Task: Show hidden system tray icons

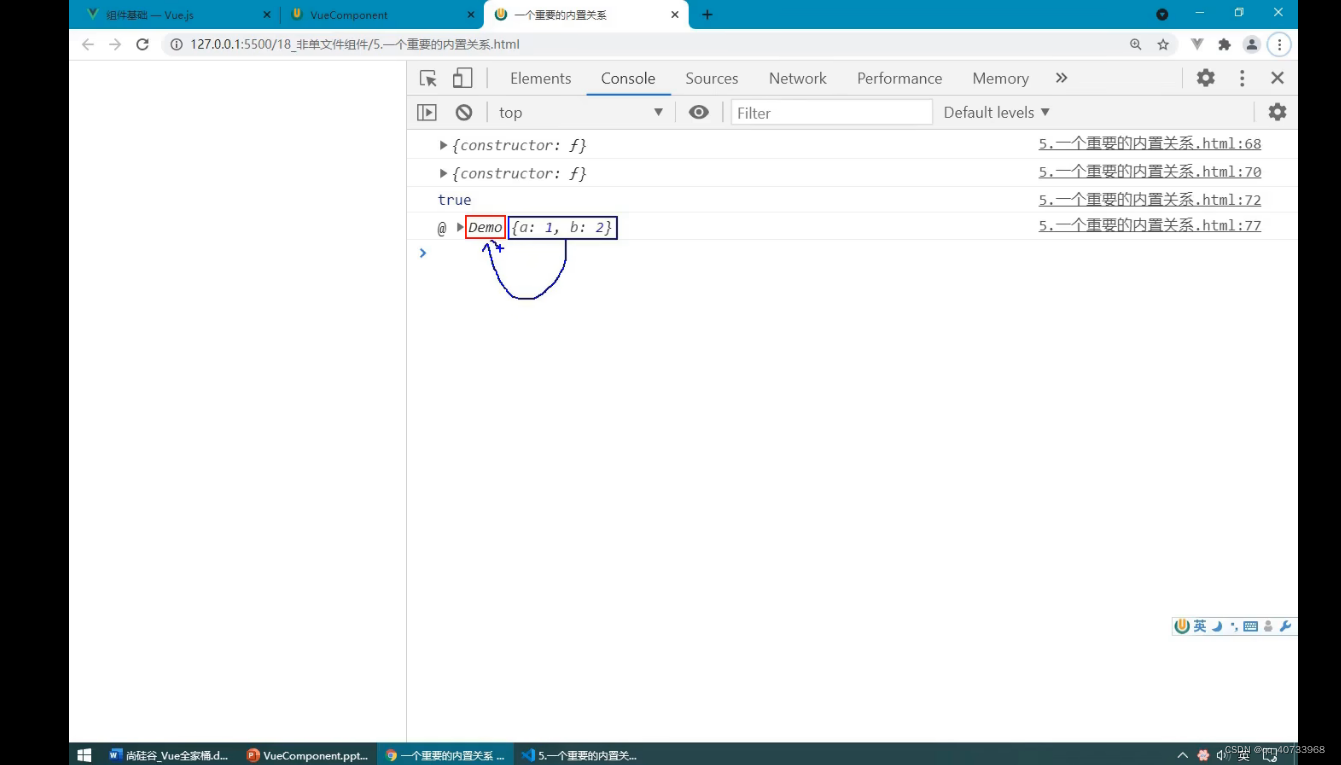Action: tap(1183, 755)
